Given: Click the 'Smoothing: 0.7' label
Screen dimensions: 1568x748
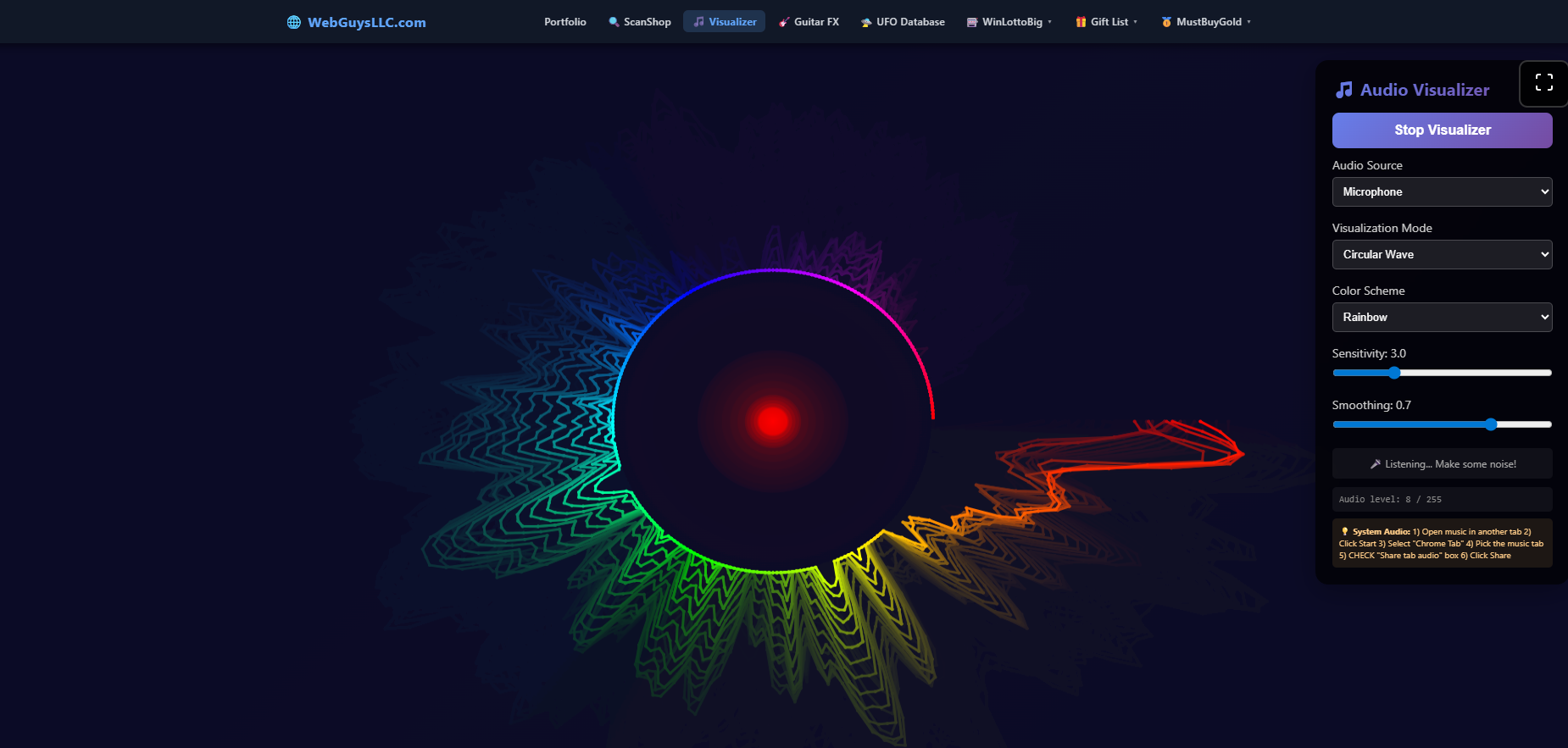Looking at the screenshot, I should pos(1371,405).
